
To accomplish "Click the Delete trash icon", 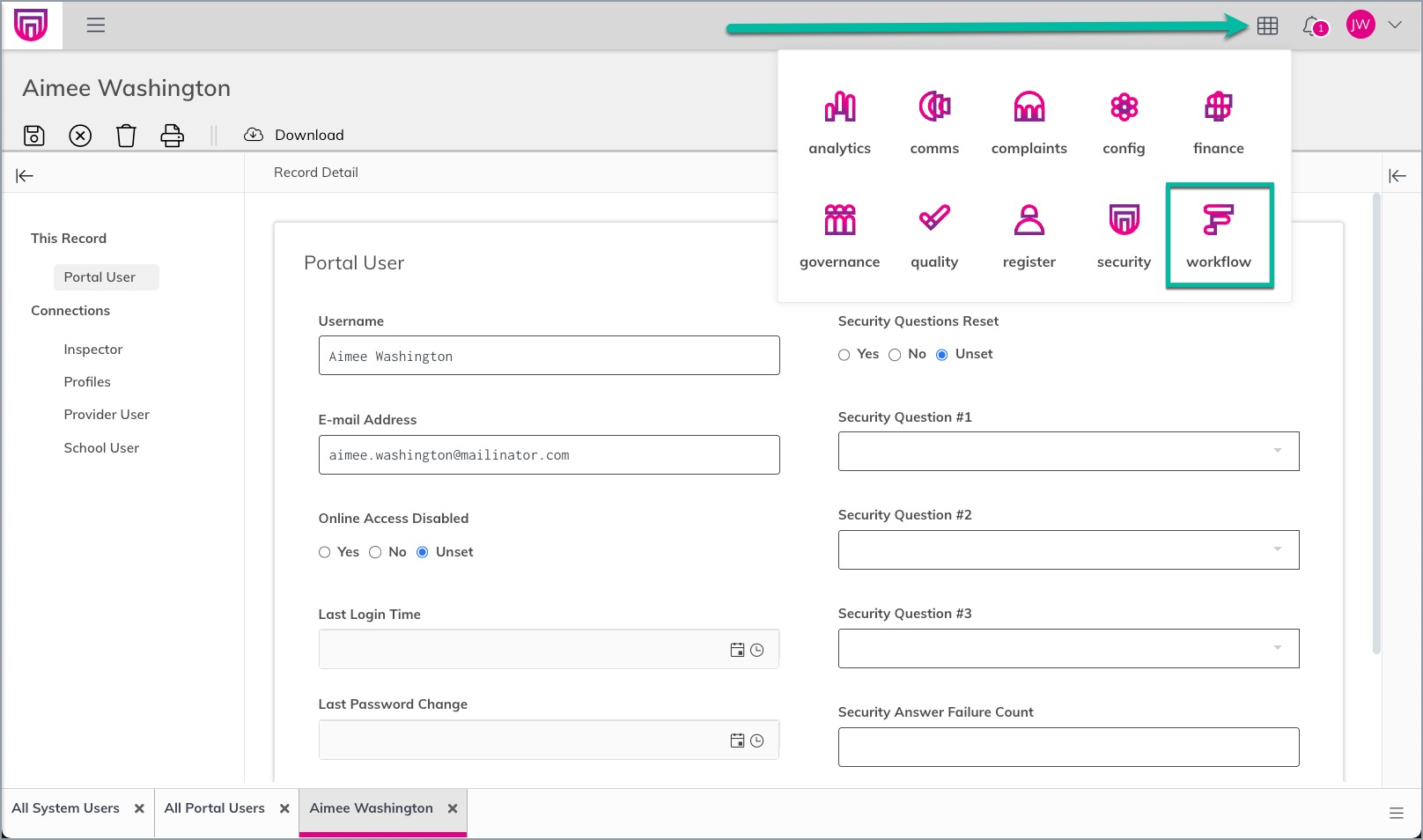I will (x=126, y=136).
